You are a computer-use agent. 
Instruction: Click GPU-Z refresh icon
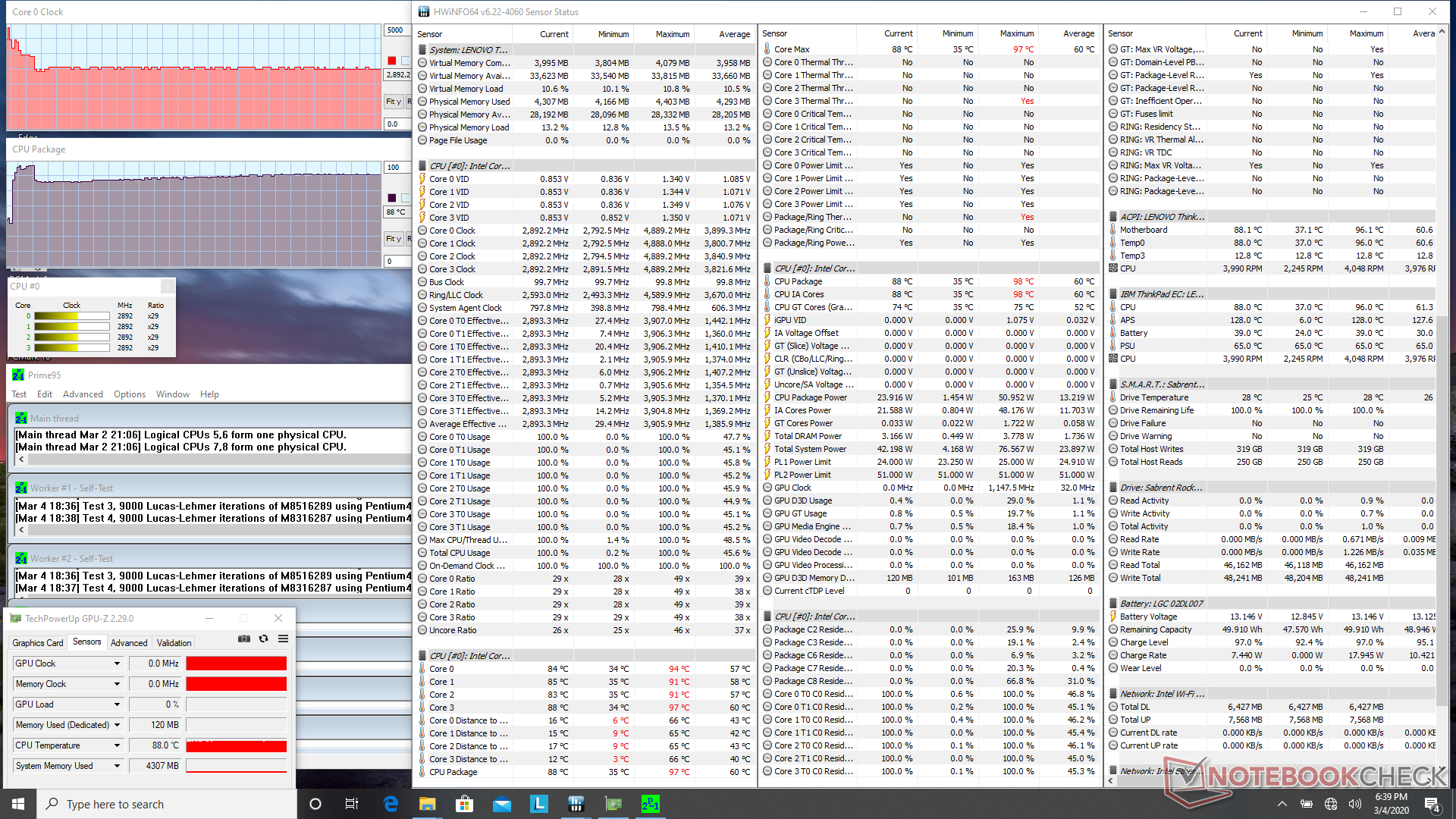point(263,639)
